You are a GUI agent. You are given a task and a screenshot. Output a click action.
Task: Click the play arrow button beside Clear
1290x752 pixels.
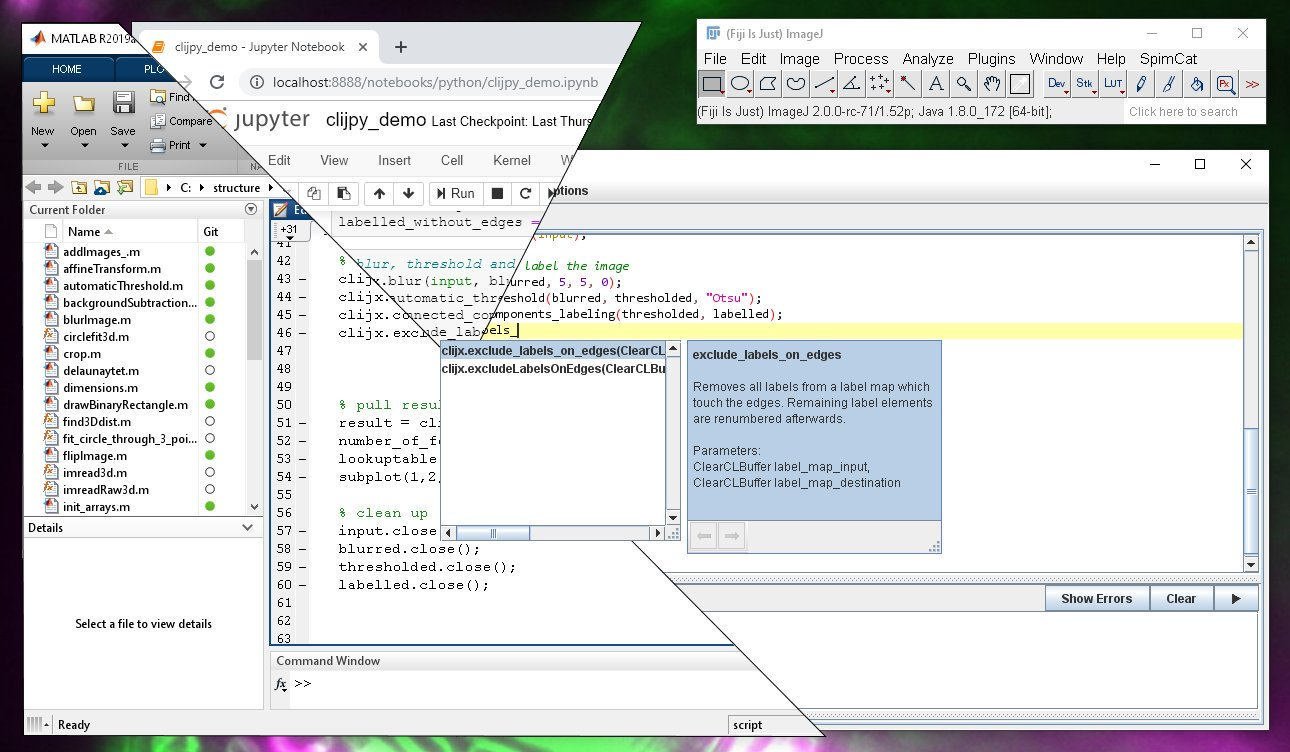[1236, 599]
